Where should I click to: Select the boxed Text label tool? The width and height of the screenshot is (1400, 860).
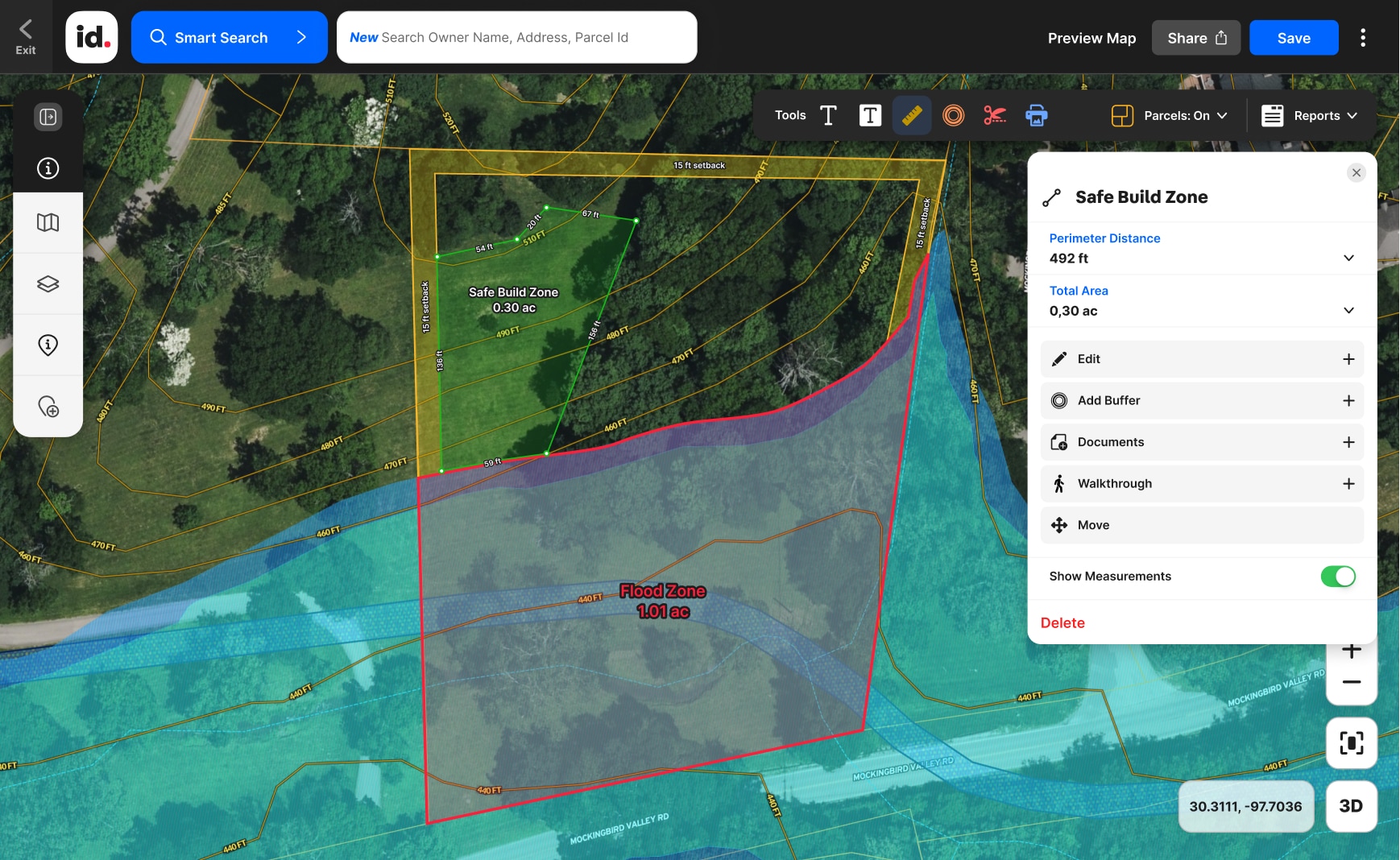click(870, 115)
